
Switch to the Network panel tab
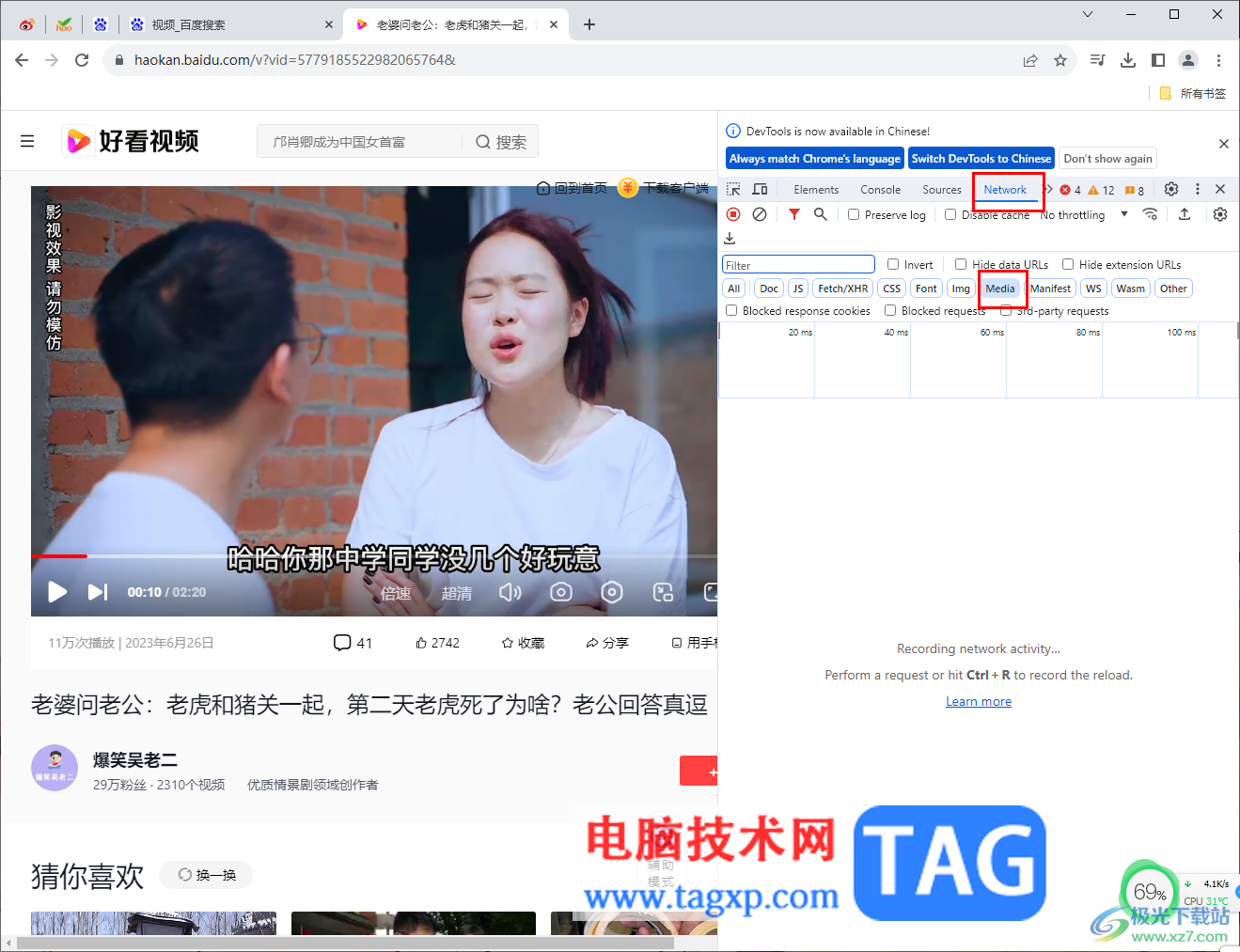click(x=1005, y=190)
